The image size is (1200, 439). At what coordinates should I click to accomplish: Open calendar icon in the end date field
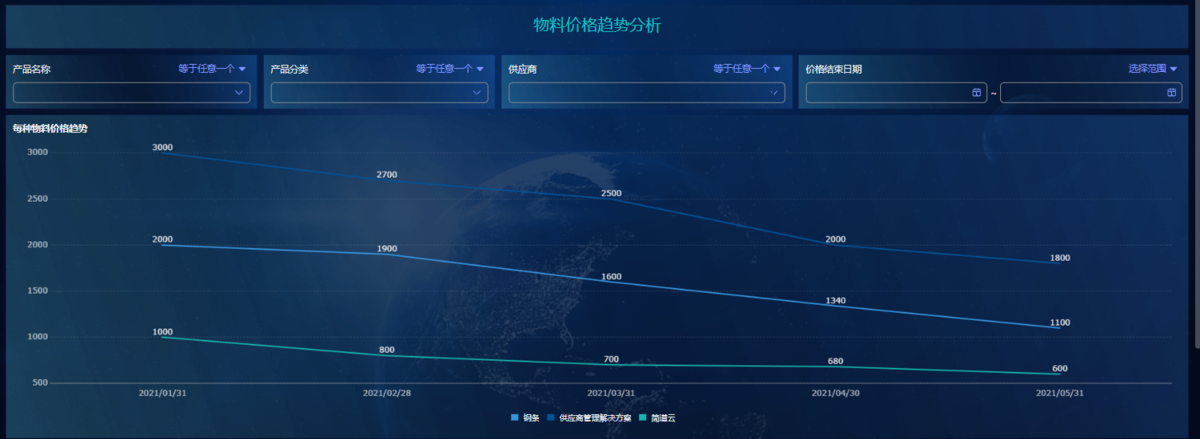[x=1170, y=93]
